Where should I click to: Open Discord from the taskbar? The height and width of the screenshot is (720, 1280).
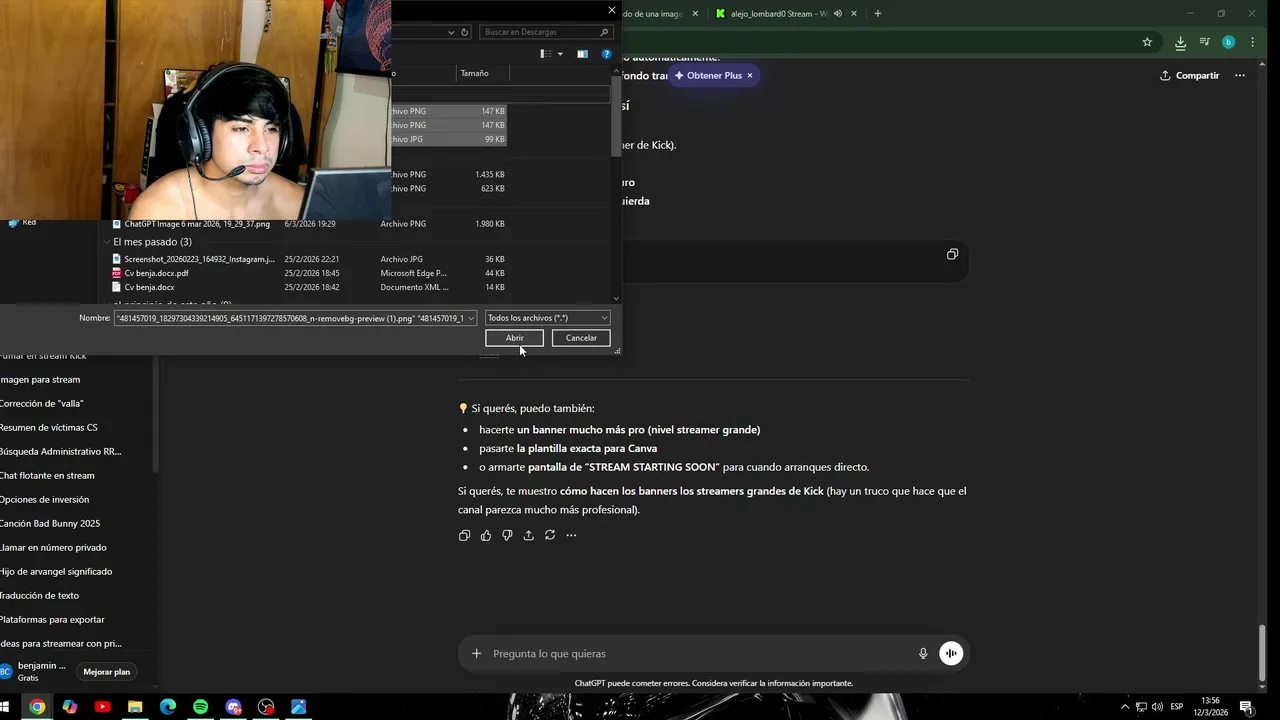tap(233, 707)
